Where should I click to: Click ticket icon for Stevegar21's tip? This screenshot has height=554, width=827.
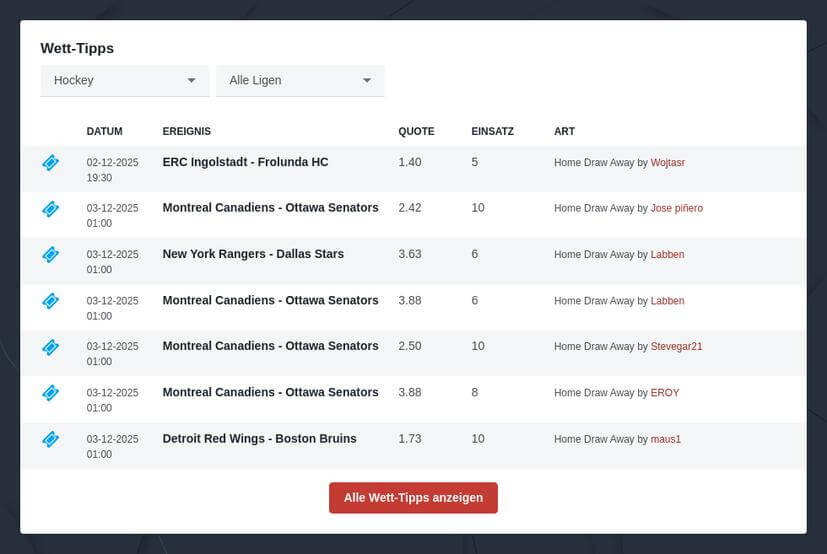51,347
